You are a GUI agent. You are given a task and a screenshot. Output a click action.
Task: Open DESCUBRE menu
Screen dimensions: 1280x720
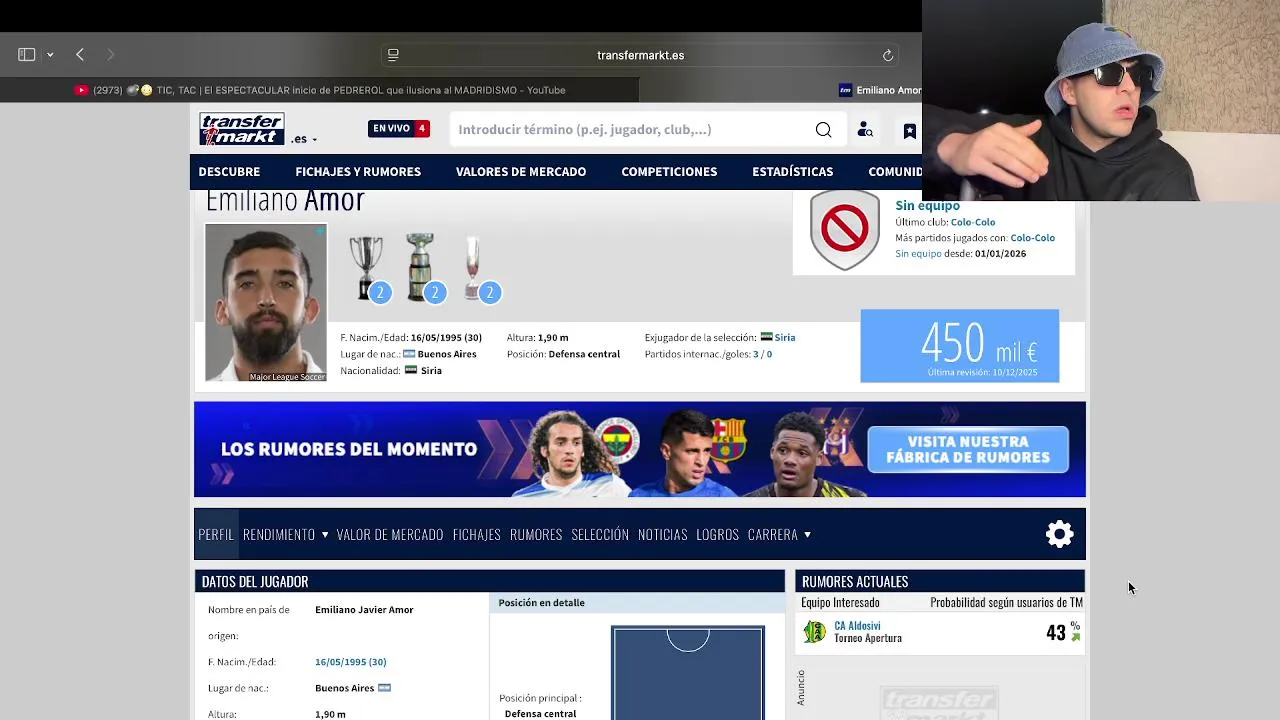[x=229, y=172]
